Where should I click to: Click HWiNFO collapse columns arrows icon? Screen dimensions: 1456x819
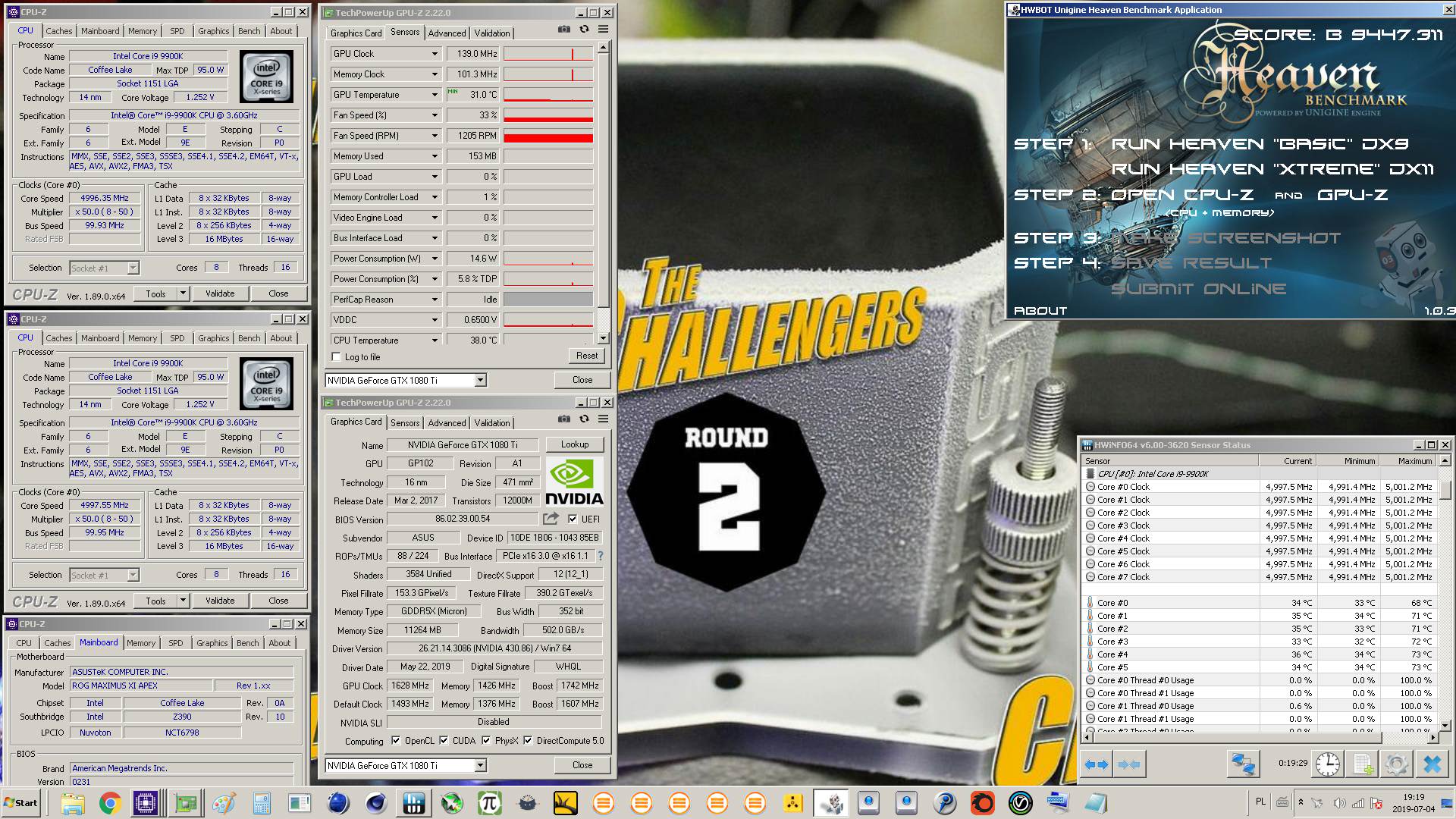point(1129,764)
